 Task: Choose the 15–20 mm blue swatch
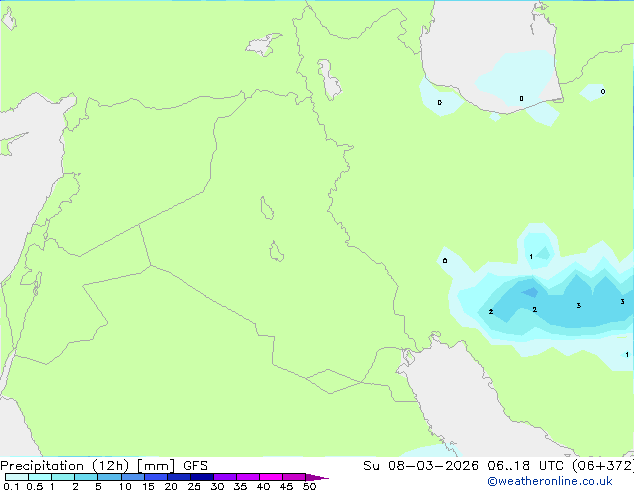[x=156, y=477]
